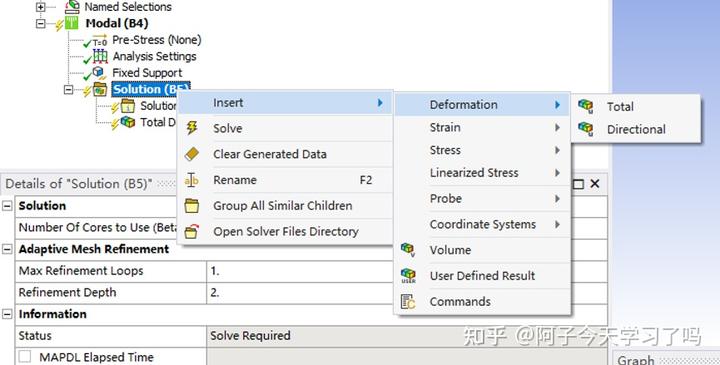Click the User Defined Result icon
This screenshot has height=365, width=720.
tap(408, 276)
